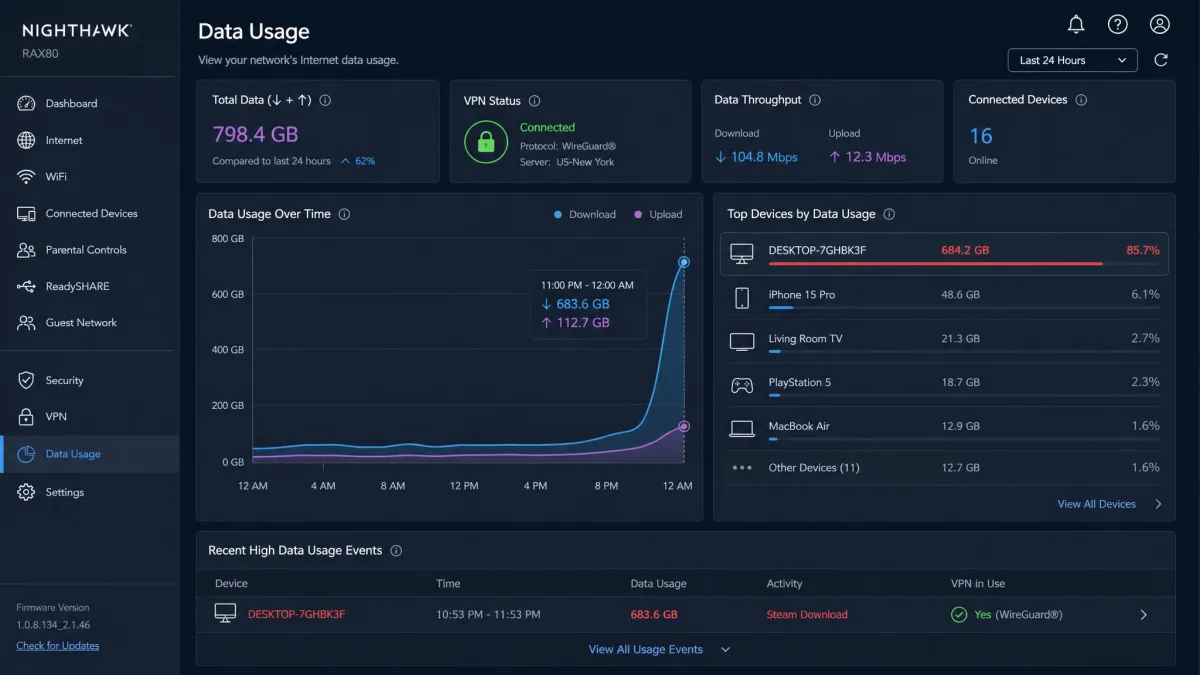Click the NIGHTHAWK logo

coord(76,31)
